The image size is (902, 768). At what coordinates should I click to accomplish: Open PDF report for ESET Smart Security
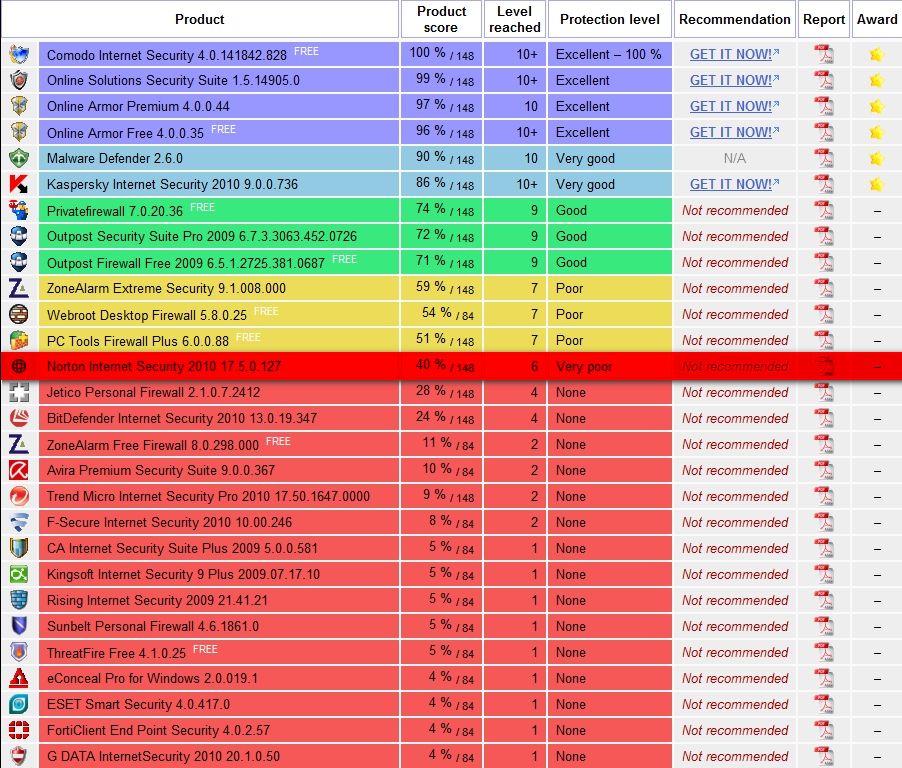(824, 704)
